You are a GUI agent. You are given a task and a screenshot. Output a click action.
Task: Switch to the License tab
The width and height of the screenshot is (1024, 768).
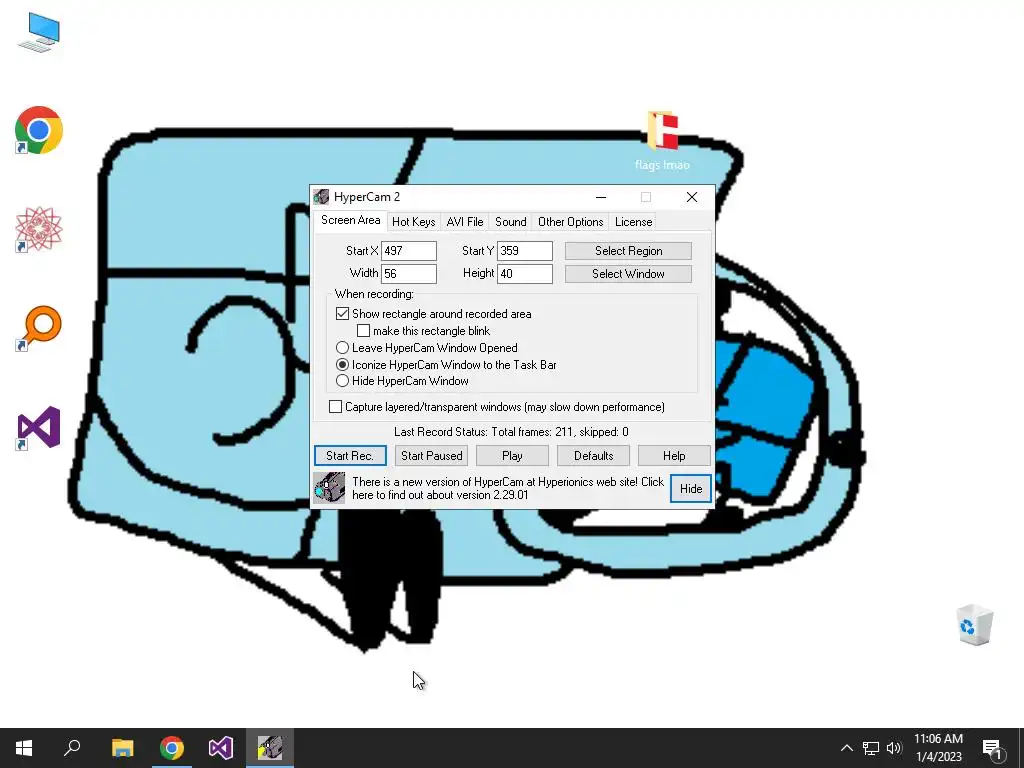click(x=633, y=221)
